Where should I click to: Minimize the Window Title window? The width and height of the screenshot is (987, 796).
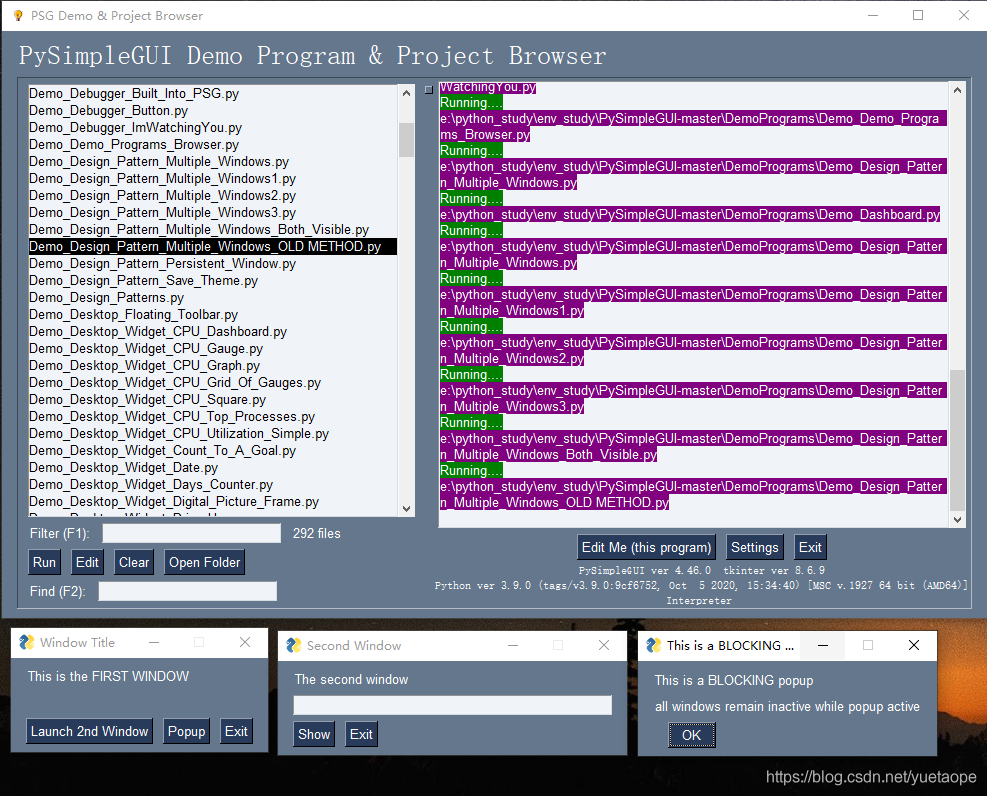pyautogui.click(x=154, y=642)
